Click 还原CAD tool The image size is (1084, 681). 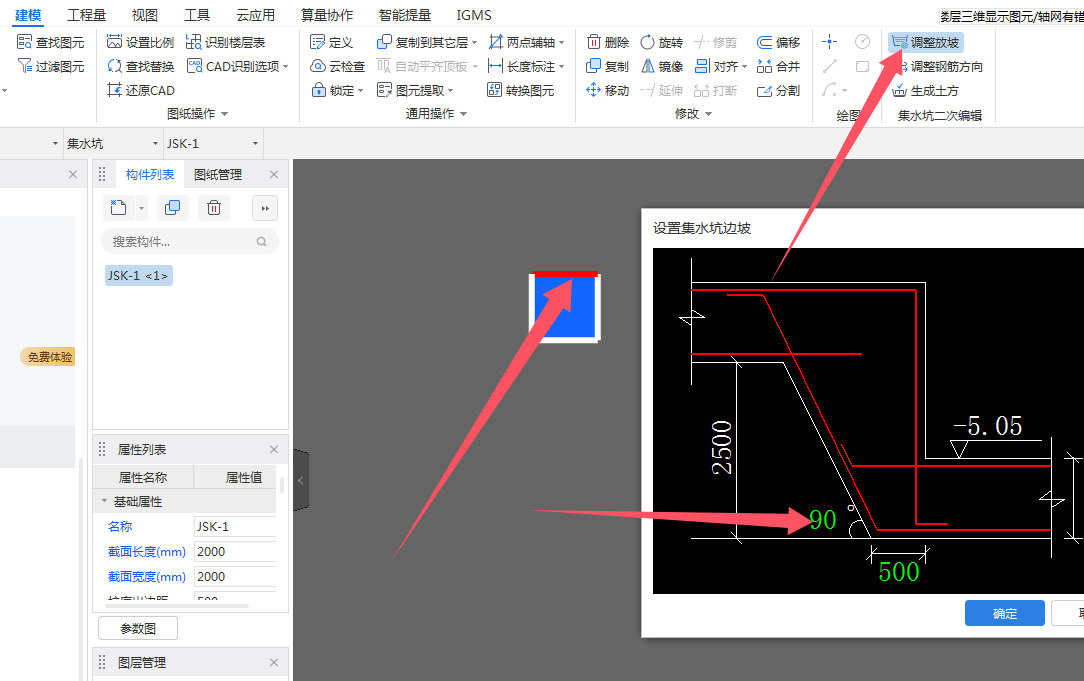point(140,91)
